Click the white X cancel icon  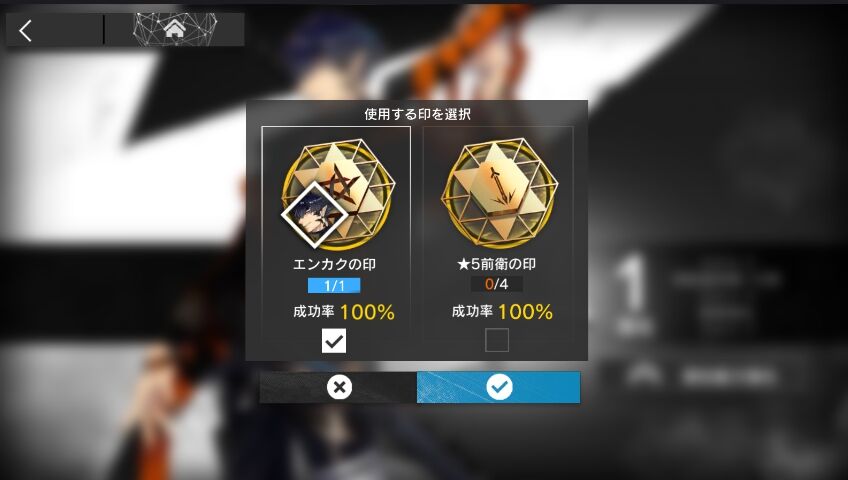click(x=339, y=387)
